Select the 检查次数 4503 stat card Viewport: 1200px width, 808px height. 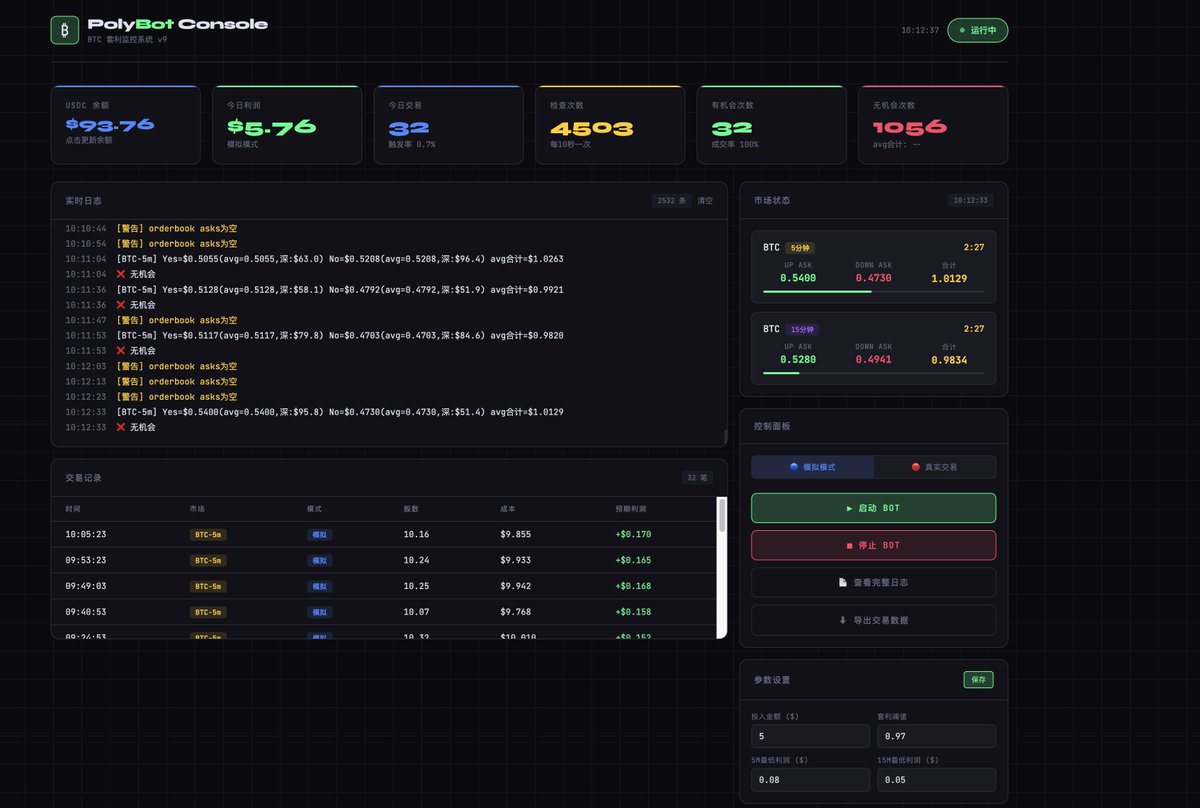pos(610,125)
